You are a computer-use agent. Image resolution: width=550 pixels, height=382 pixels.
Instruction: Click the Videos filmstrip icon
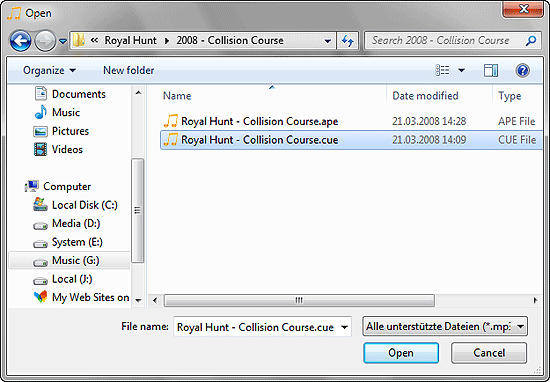(40, 149)
